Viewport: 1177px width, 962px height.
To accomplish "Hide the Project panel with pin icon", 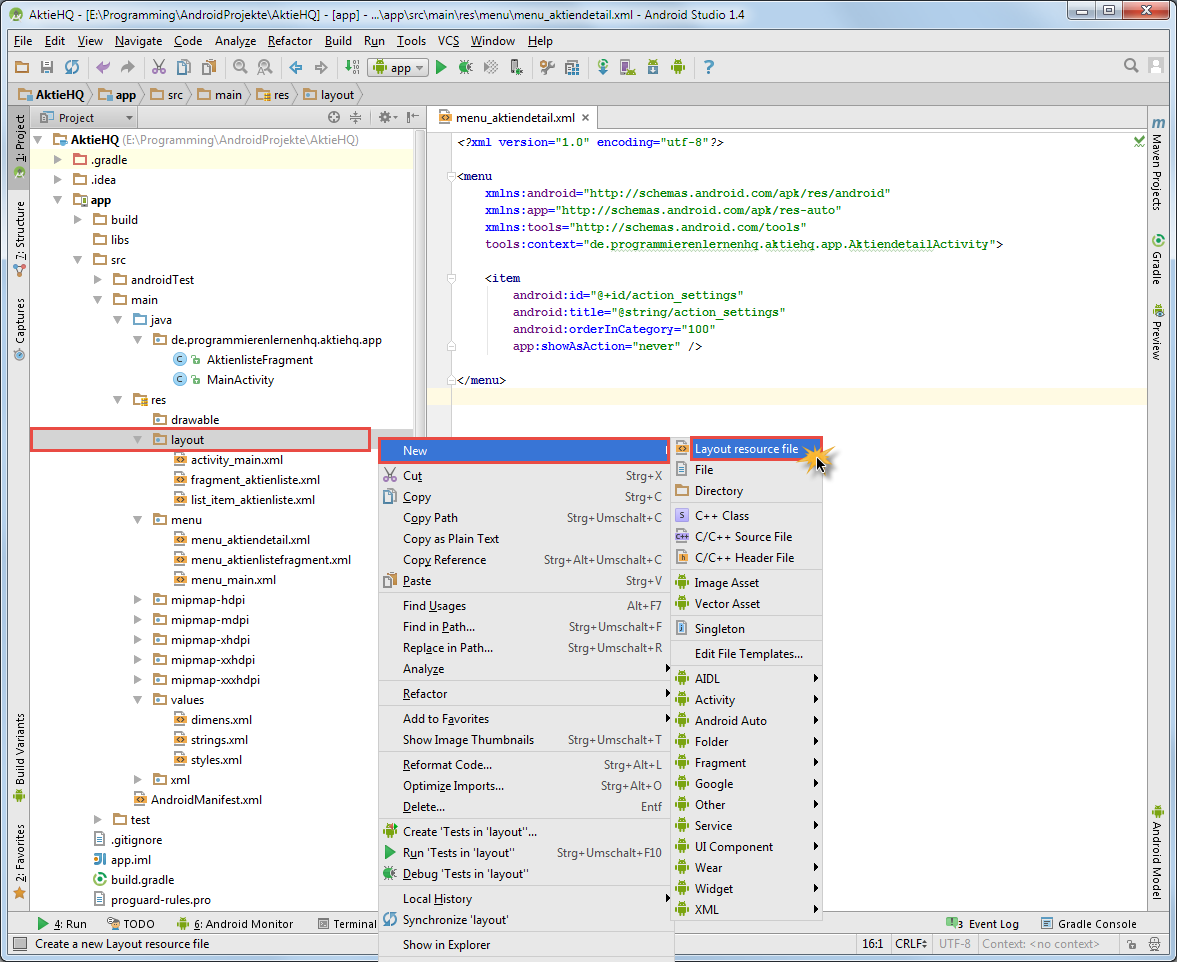I will point(413,117).
